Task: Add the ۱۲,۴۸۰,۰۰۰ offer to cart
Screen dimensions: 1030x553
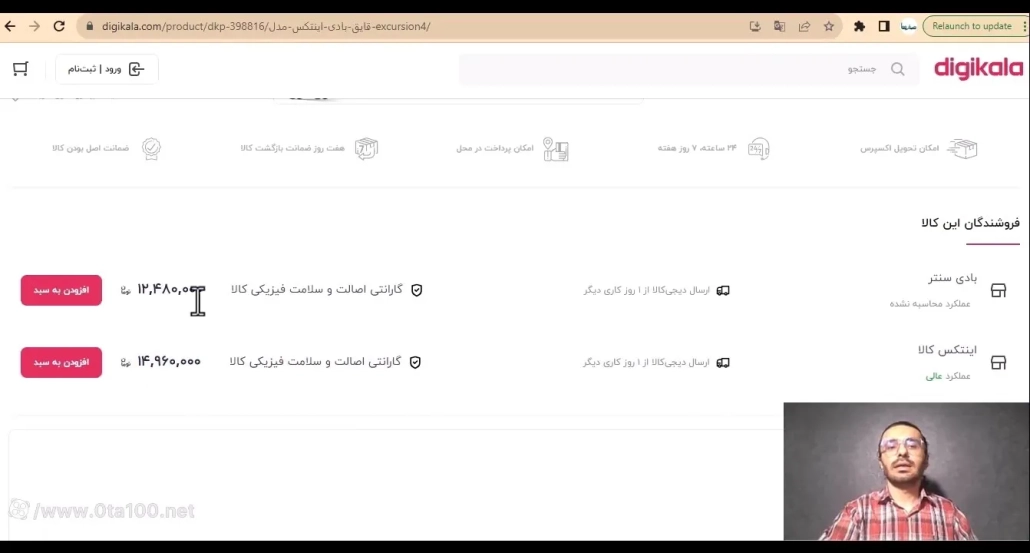Action: pos(61,290)
